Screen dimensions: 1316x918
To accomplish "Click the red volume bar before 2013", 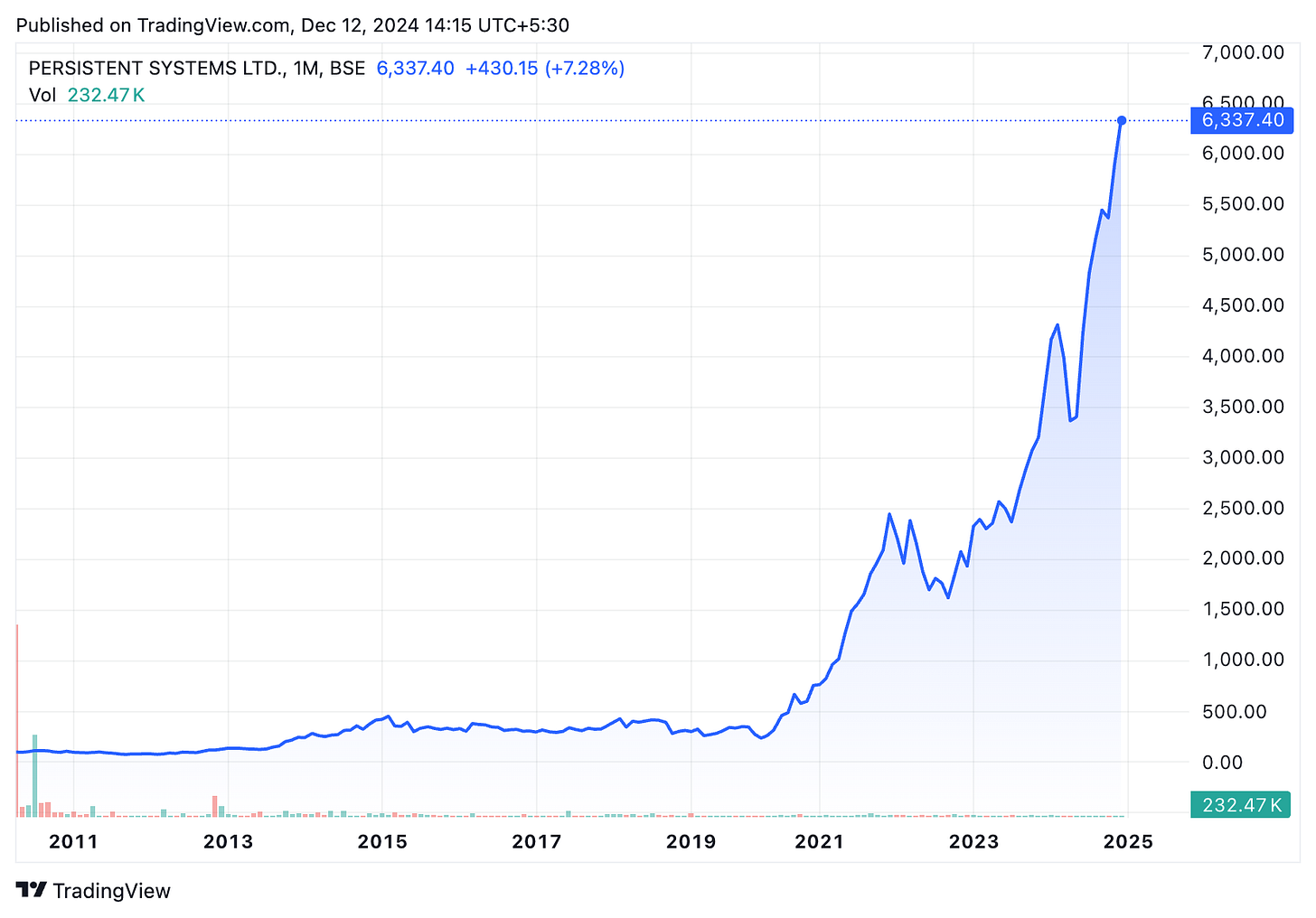I will (x=215, y=806).
